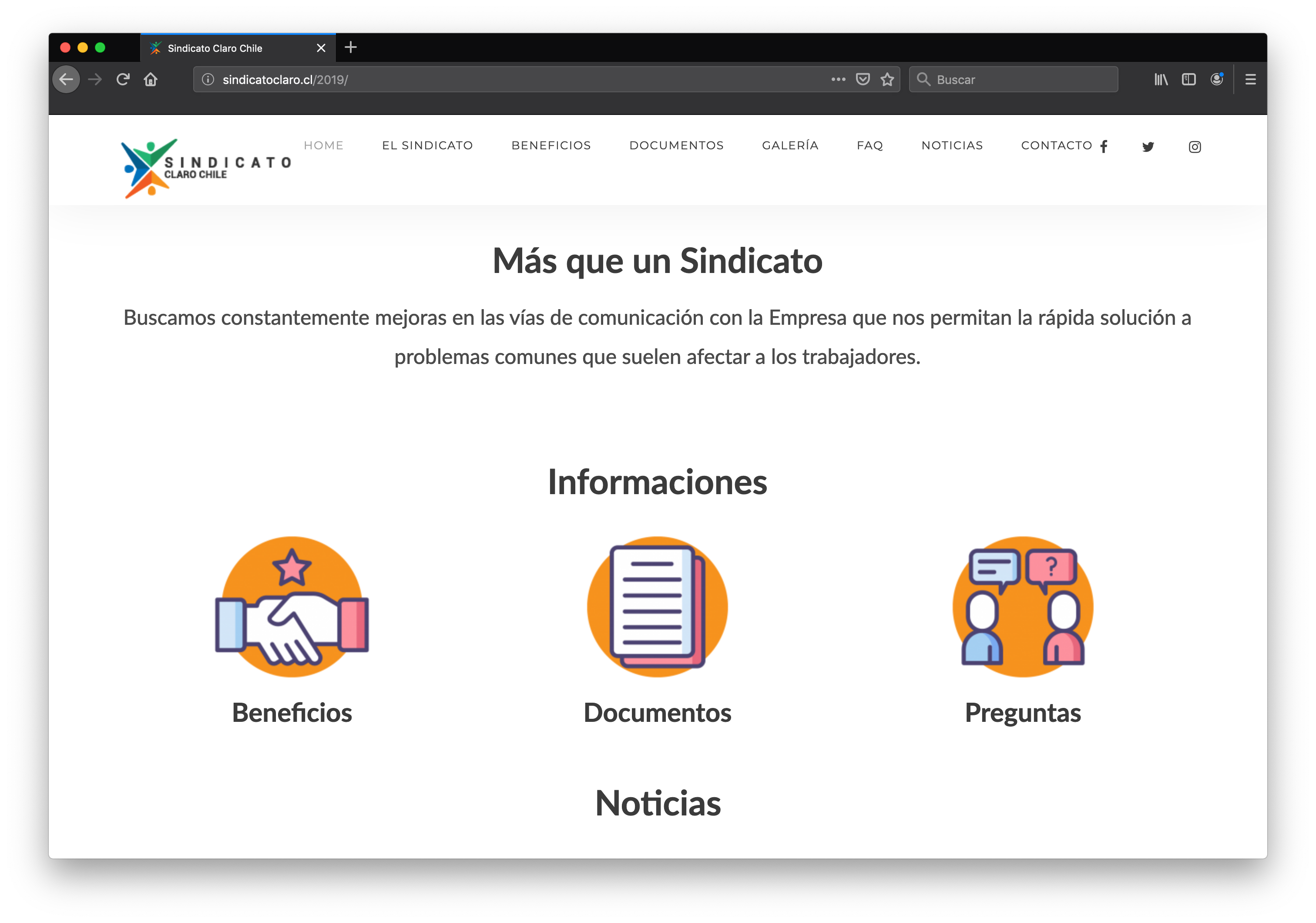Open EL SINDICATO menu item
The image size is (1316, 923).
428,145
